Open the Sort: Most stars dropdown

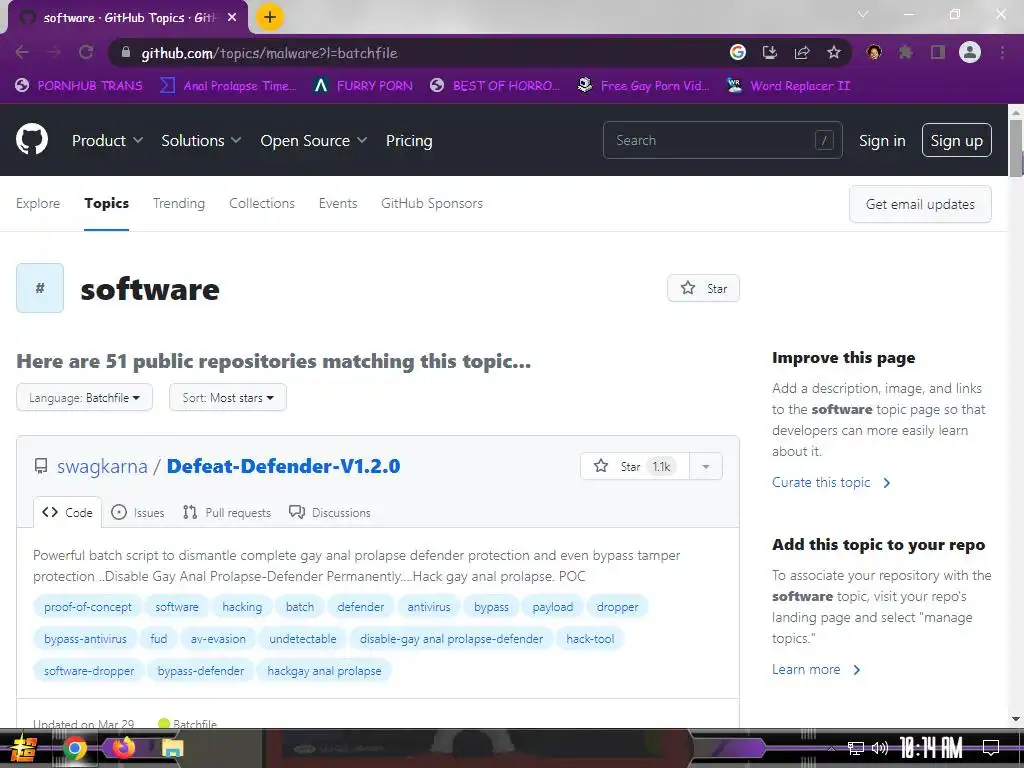coord(228,398)
